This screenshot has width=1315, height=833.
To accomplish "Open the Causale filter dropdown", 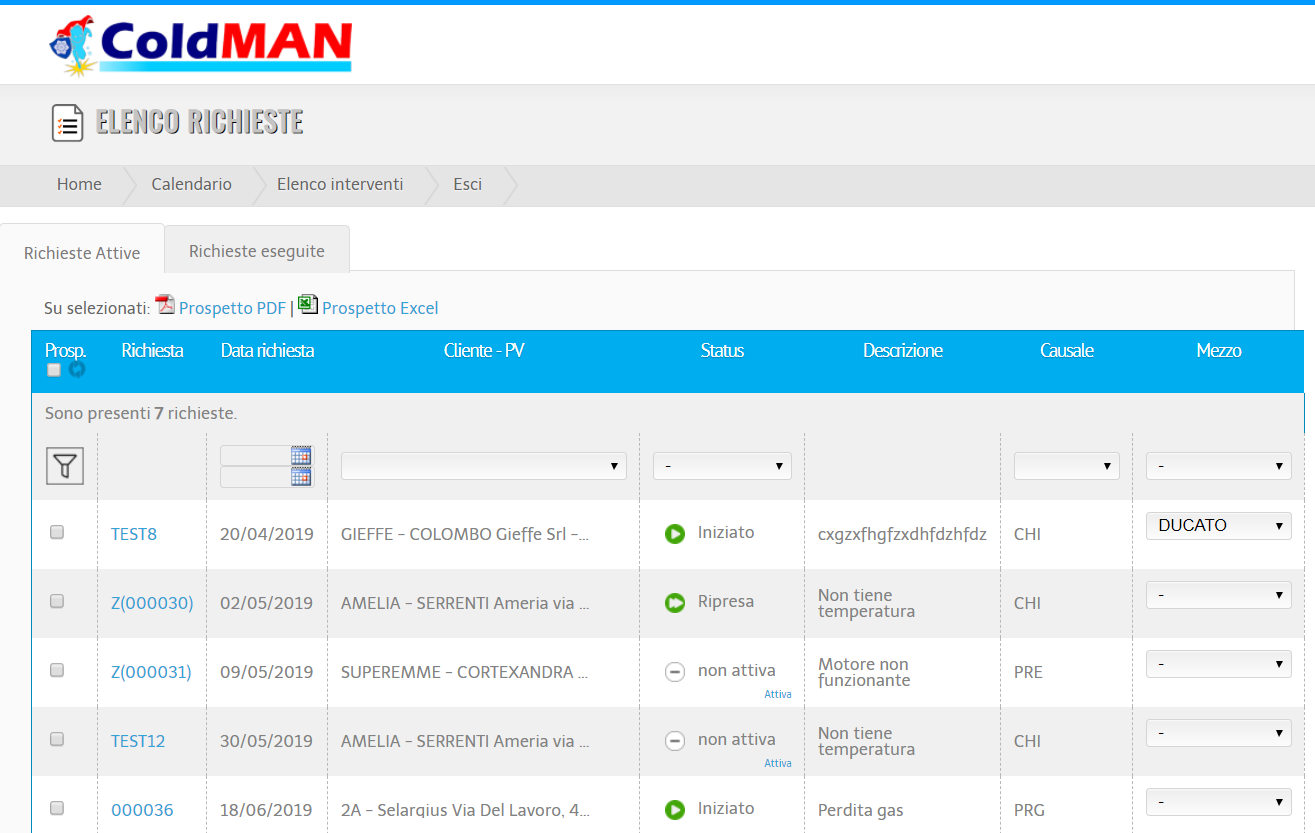I will [x=1067, y=466].
